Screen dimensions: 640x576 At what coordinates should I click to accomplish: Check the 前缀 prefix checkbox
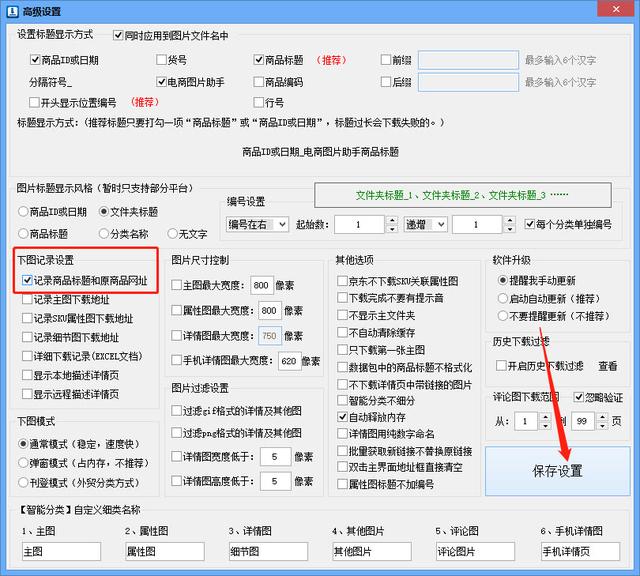pos(387,60)
